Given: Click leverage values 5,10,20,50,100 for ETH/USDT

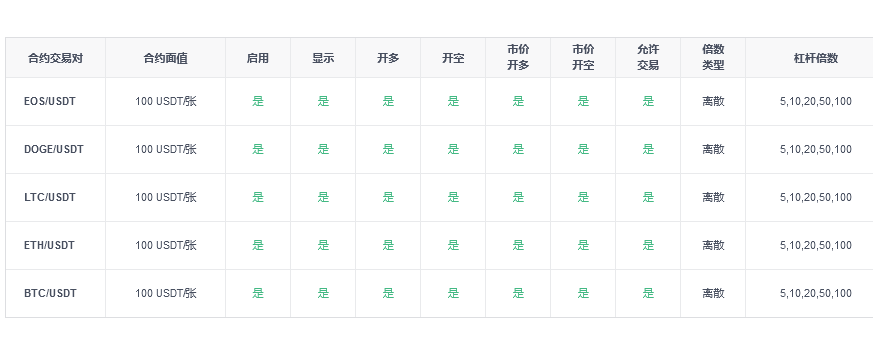Looking at the screenshot, I should click(816, 245).
